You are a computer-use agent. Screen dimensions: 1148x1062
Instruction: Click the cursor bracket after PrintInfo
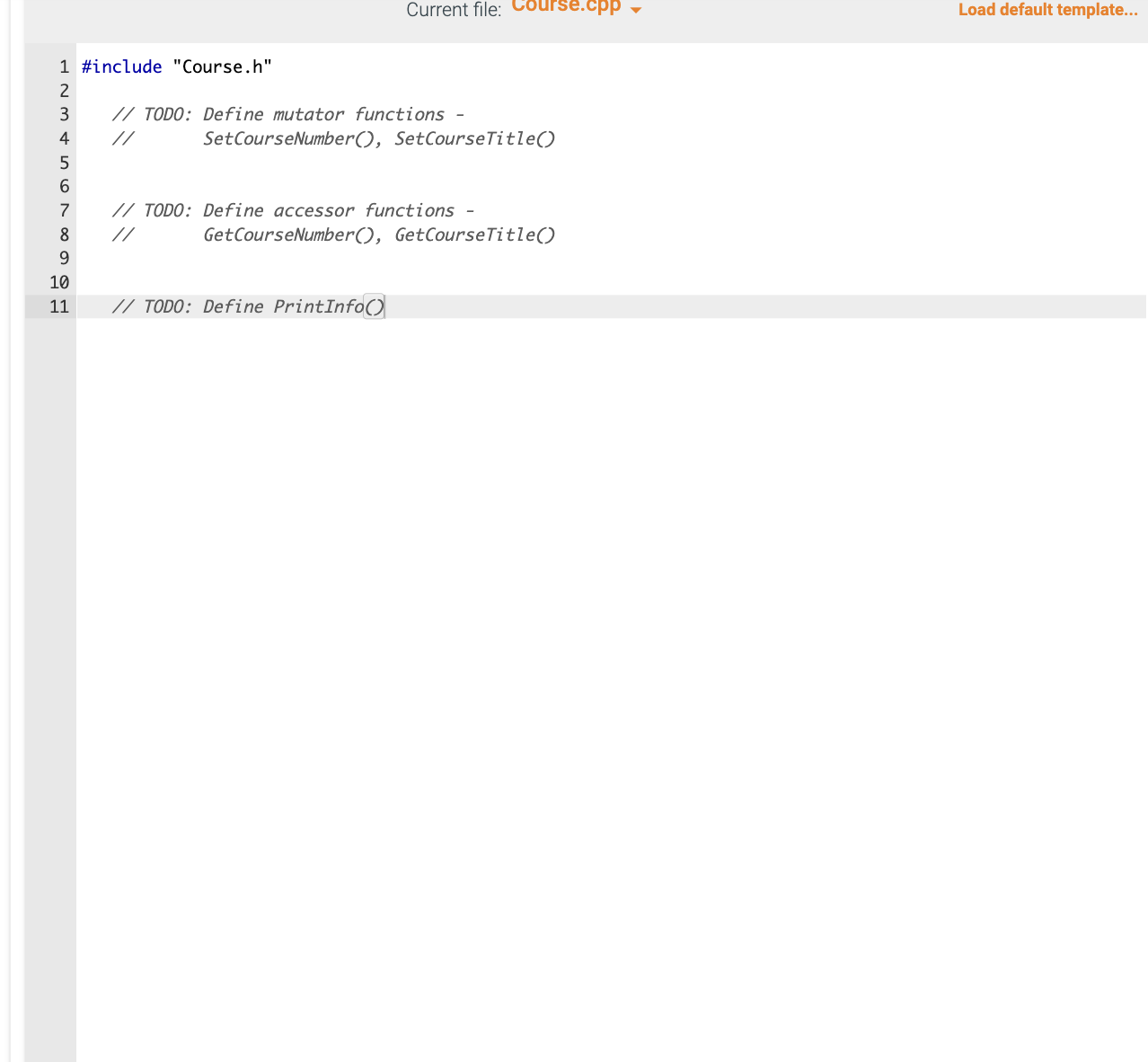374,306
